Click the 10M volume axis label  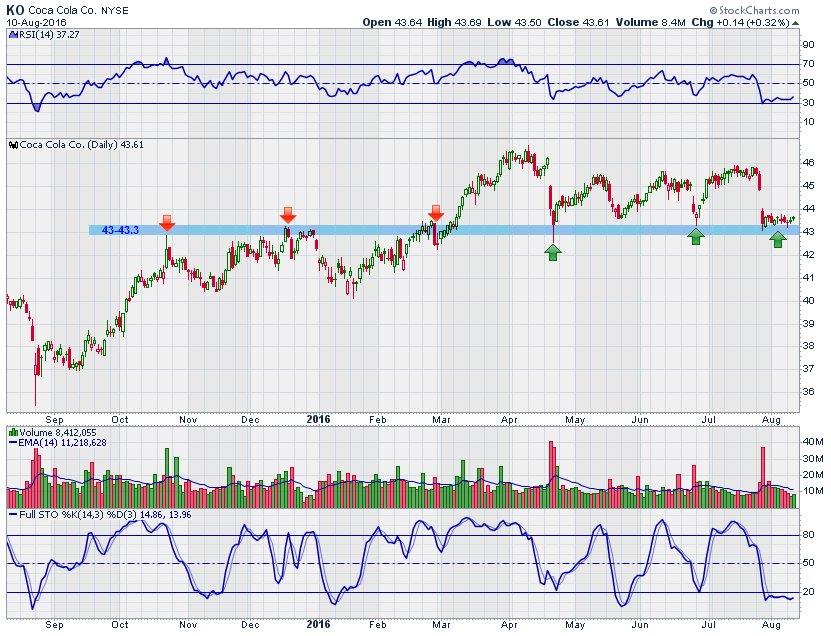(812, 491)
